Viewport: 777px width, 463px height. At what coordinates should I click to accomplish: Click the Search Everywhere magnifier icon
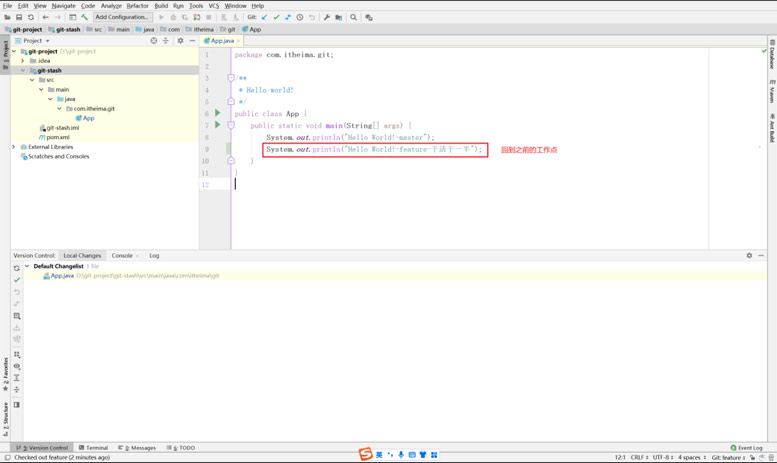353,17
